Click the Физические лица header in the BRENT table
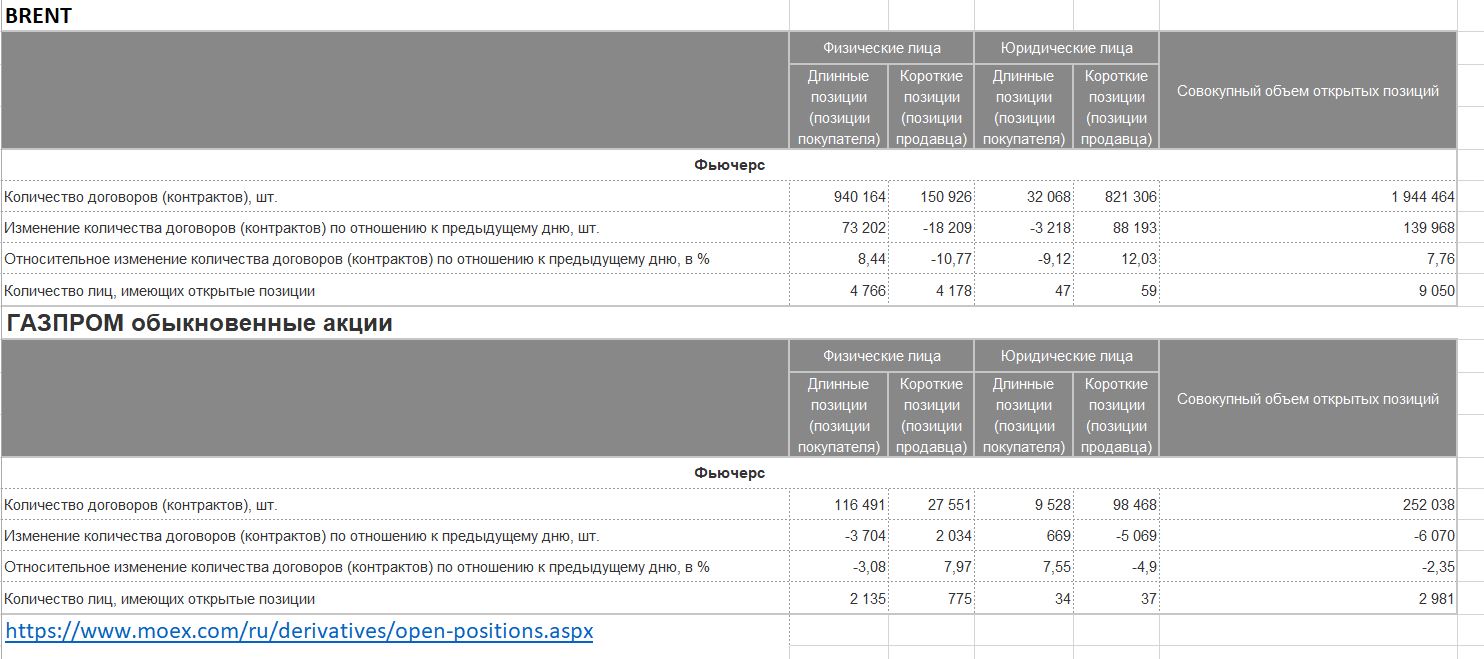The height and width of the screenshot is (659, 1484). coord(881,48)
